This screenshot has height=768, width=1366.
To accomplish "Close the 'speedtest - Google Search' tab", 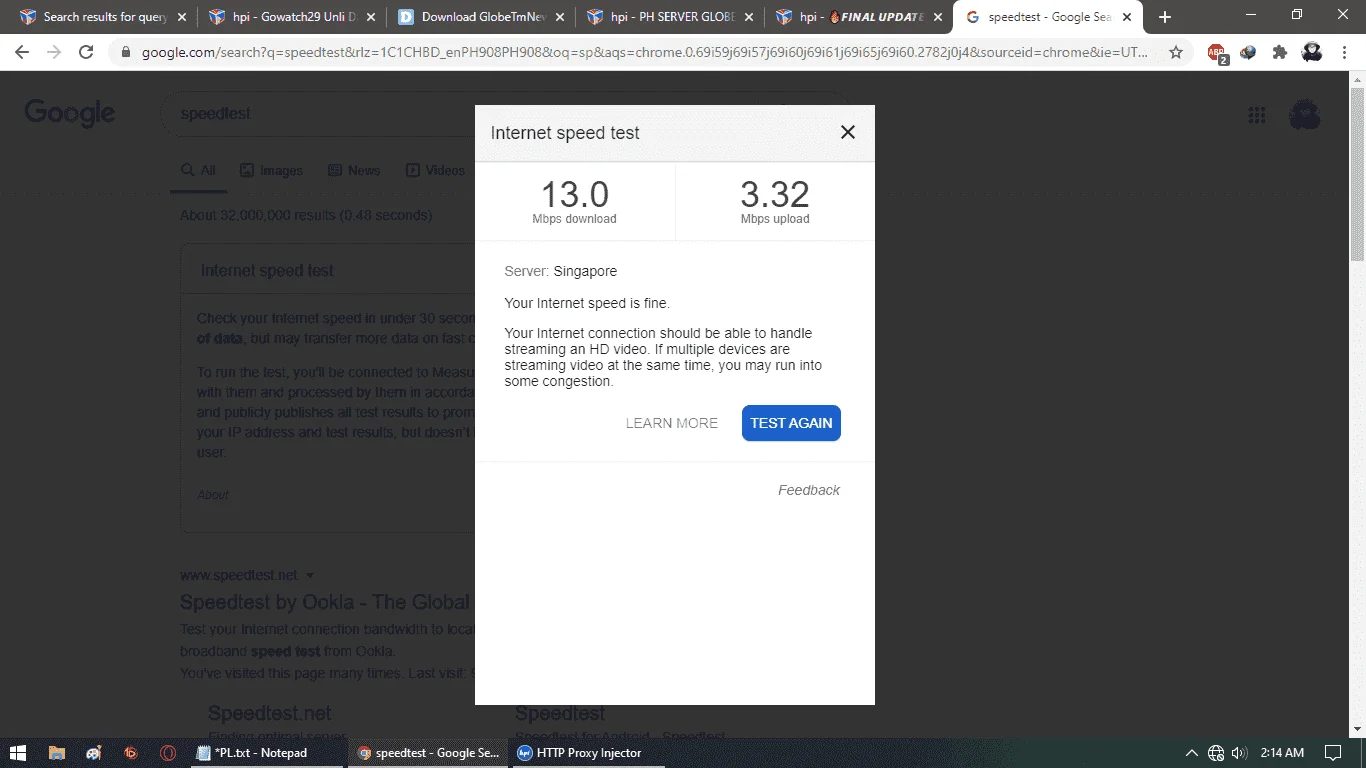I will click(1126, 17).
